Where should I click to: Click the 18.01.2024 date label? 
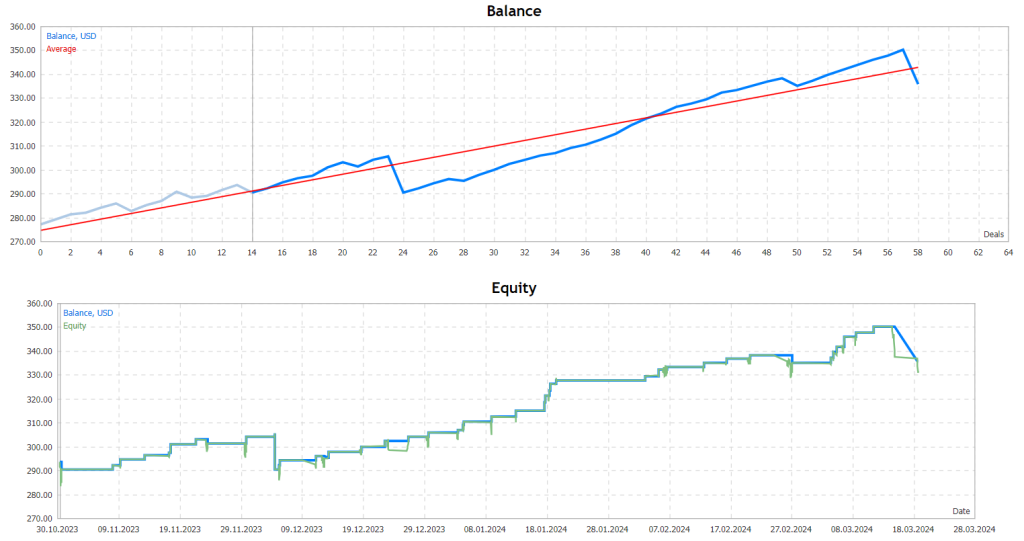[x=546, y=530]
